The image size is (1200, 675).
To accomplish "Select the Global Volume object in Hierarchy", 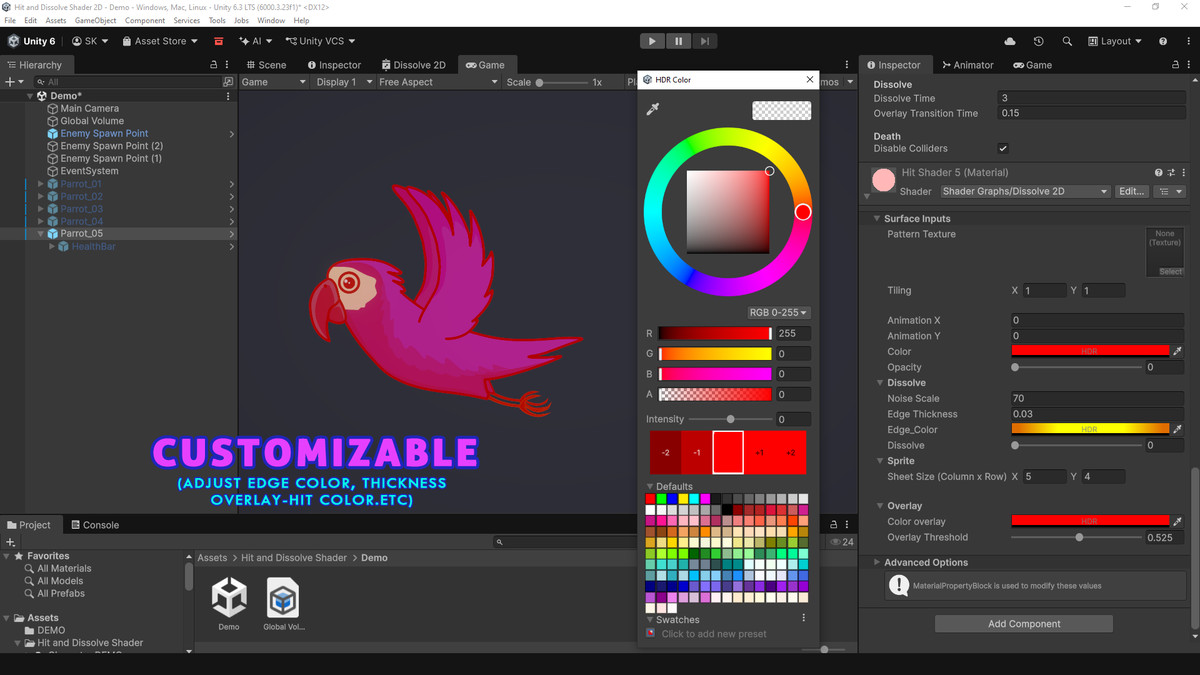I will click(92, 121).
